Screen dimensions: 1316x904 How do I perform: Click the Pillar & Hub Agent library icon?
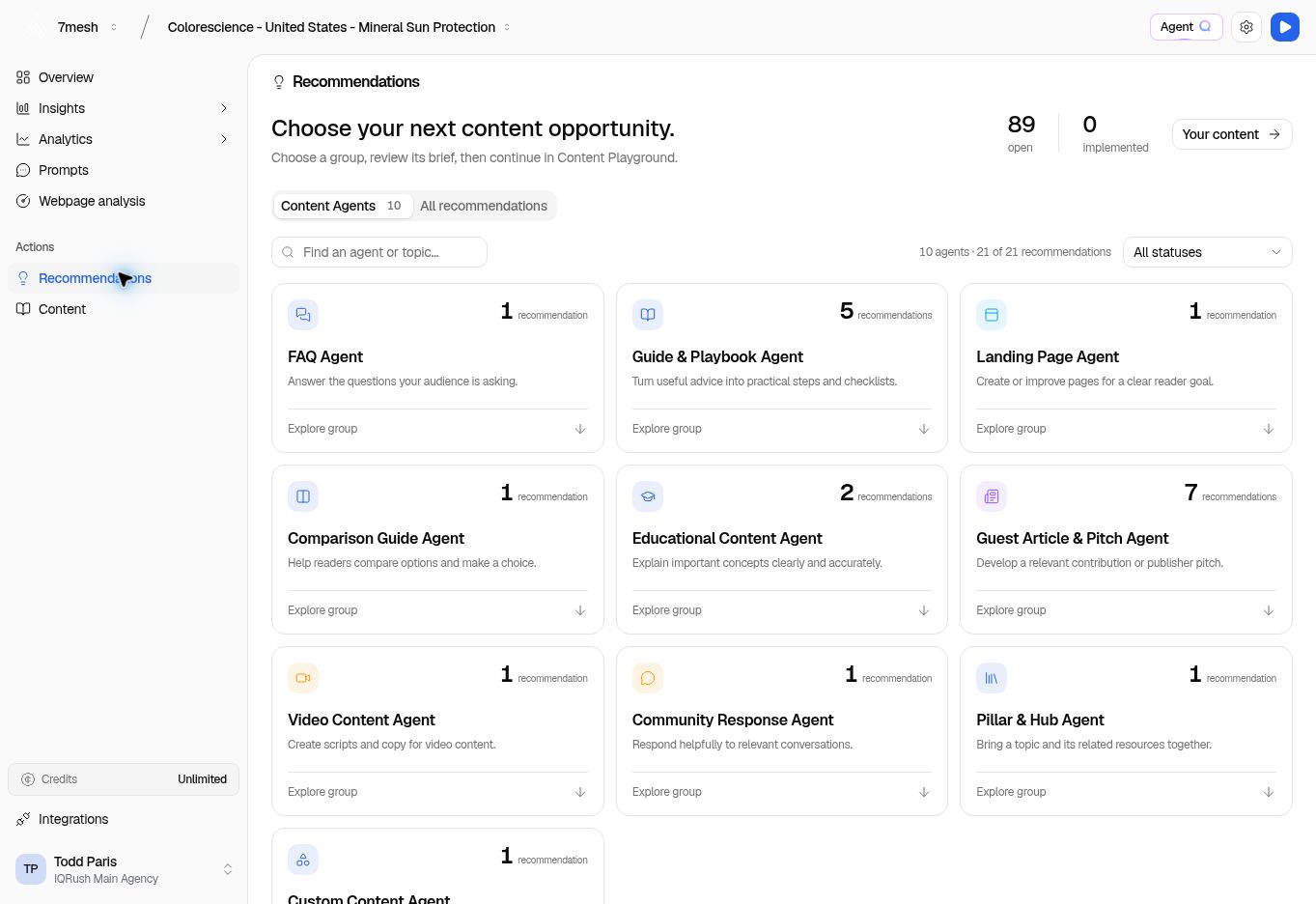(x=992, y=678)
